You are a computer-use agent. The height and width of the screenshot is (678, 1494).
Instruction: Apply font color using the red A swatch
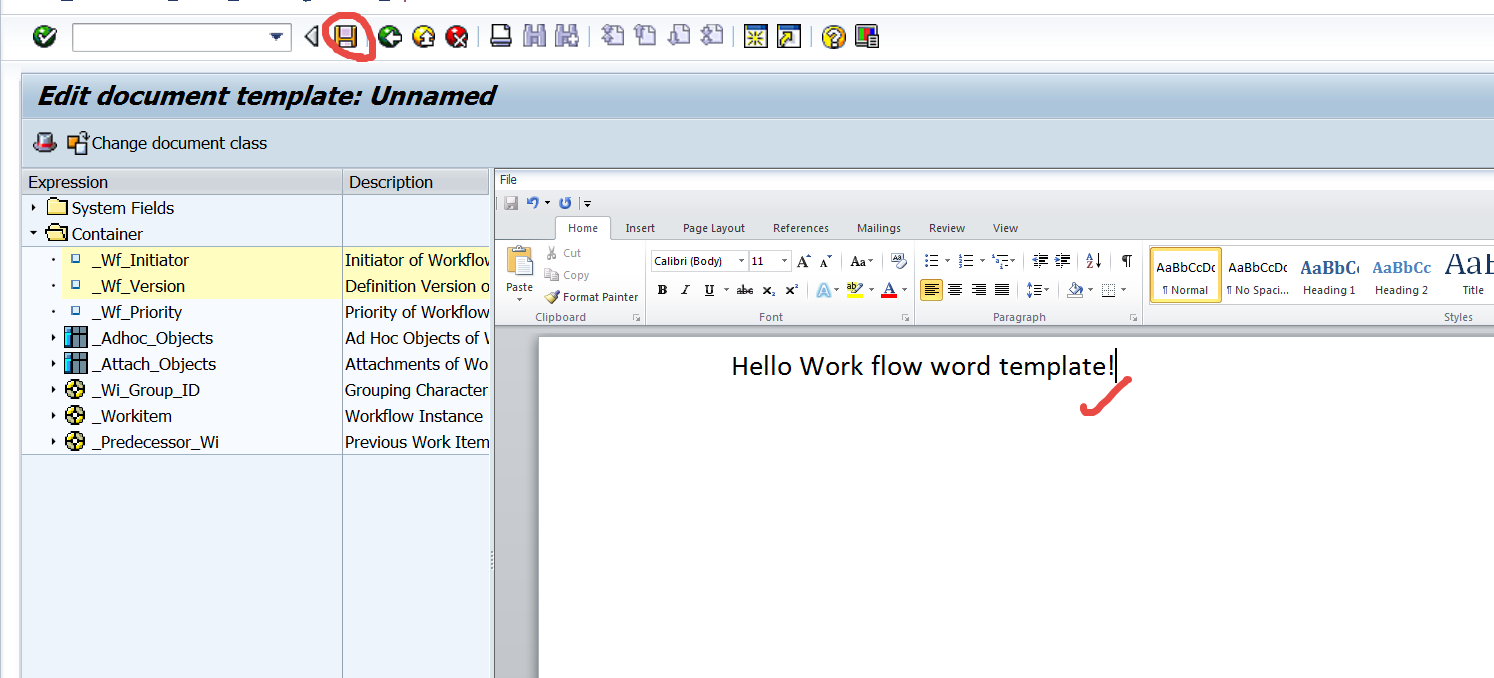pos(889,289)
